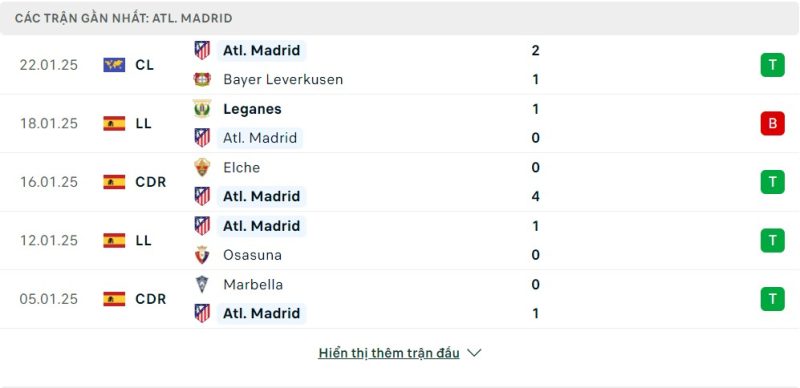
Task: Open the Osasuna team name link
Action: click(252, 255)
